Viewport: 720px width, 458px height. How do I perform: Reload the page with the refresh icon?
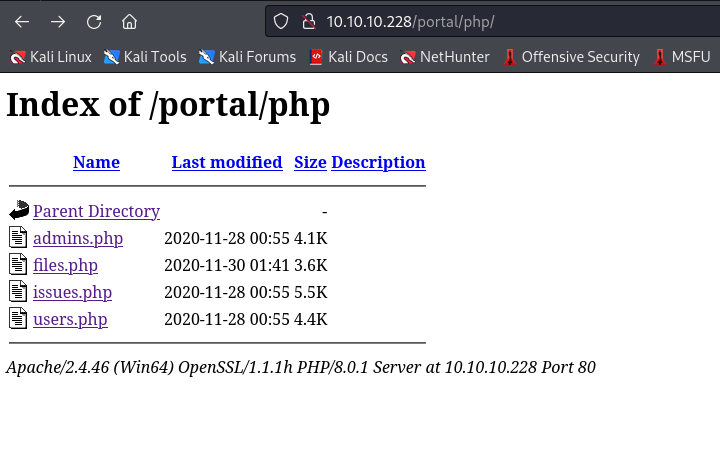[x=94, y=21]
